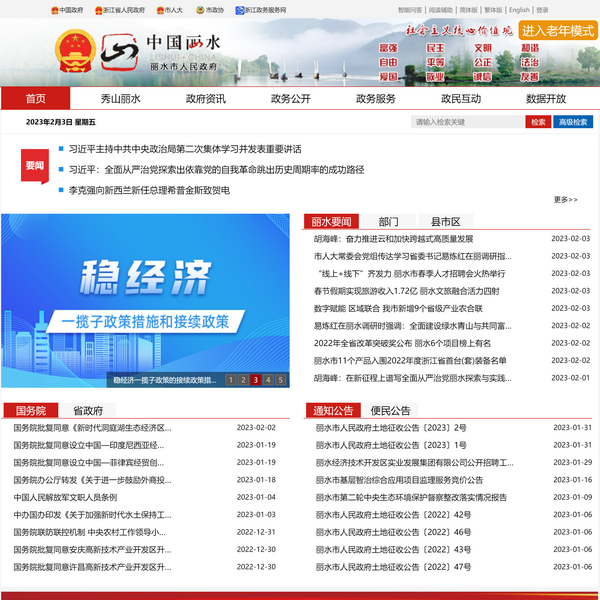The height and width of the screenshot is (600, 600).
Task: Enable 进入老年模式 senior mode
Action: point(557,31)
